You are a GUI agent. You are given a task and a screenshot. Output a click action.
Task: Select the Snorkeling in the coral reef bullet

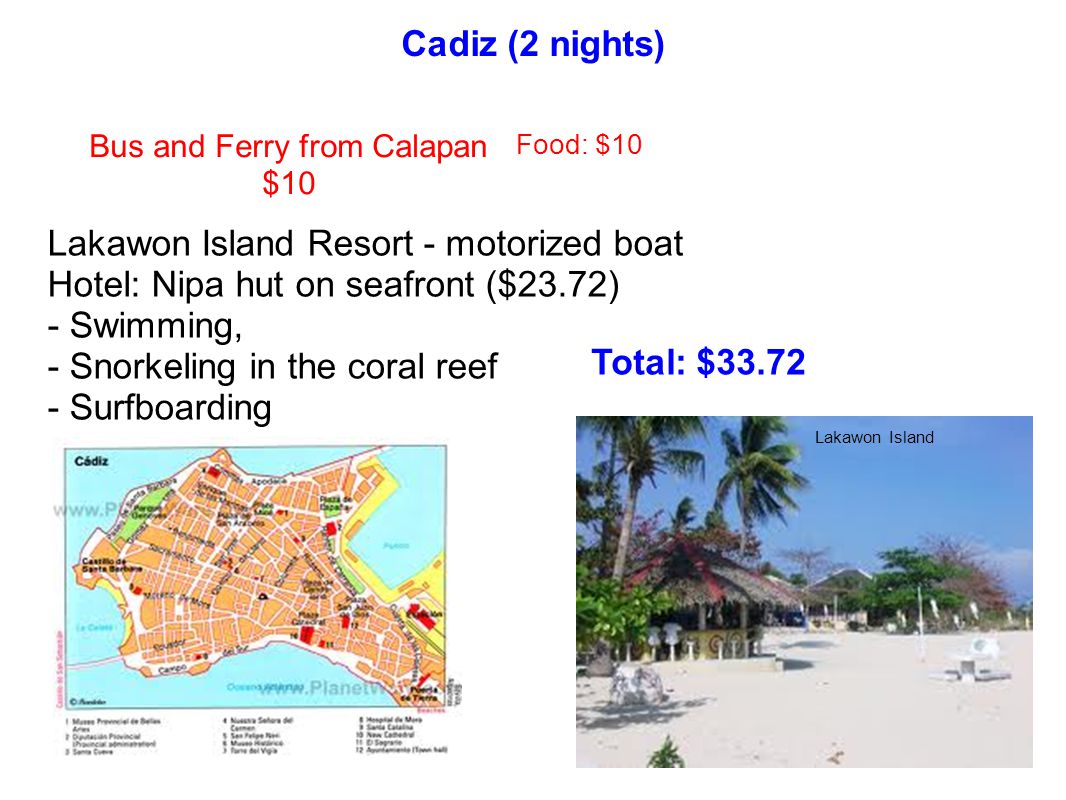point(273,366)
